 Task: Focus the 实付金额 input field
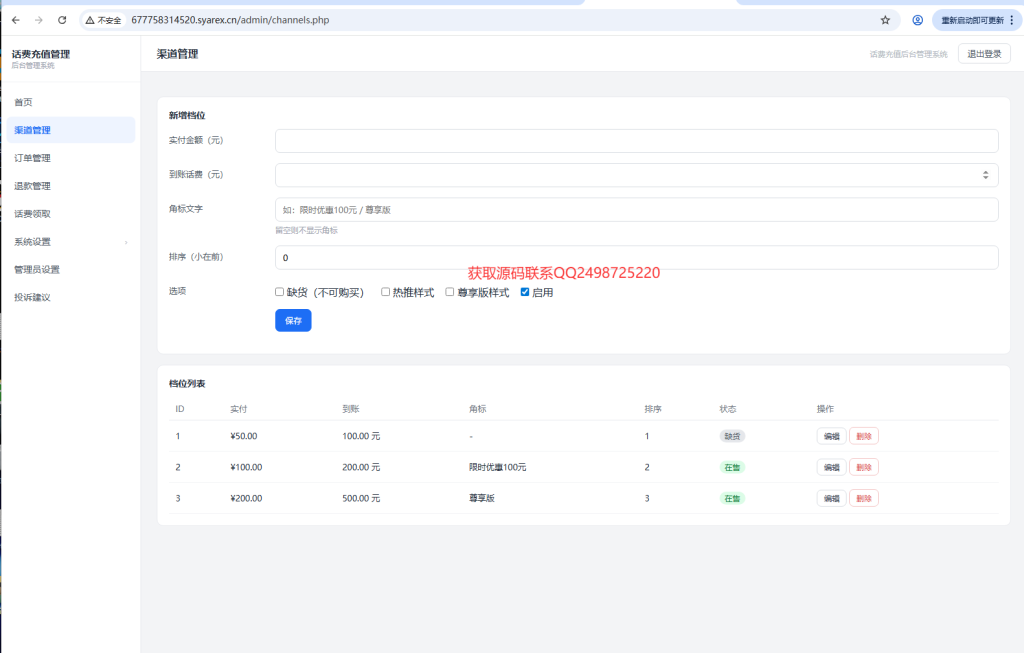(636, 141)
